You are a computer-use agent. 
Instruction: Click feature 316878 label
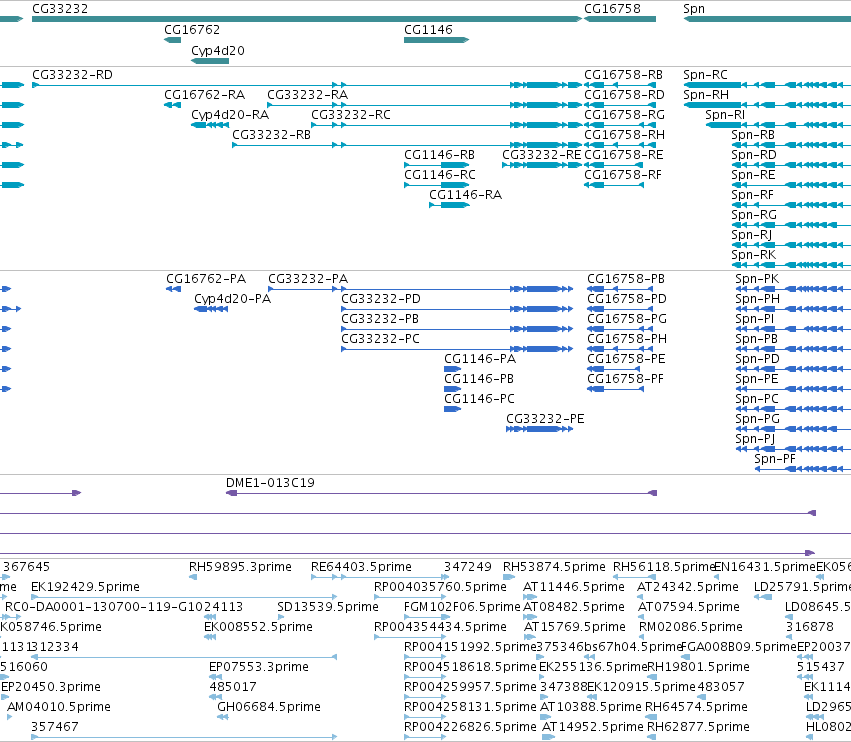(x=809, y=627)
